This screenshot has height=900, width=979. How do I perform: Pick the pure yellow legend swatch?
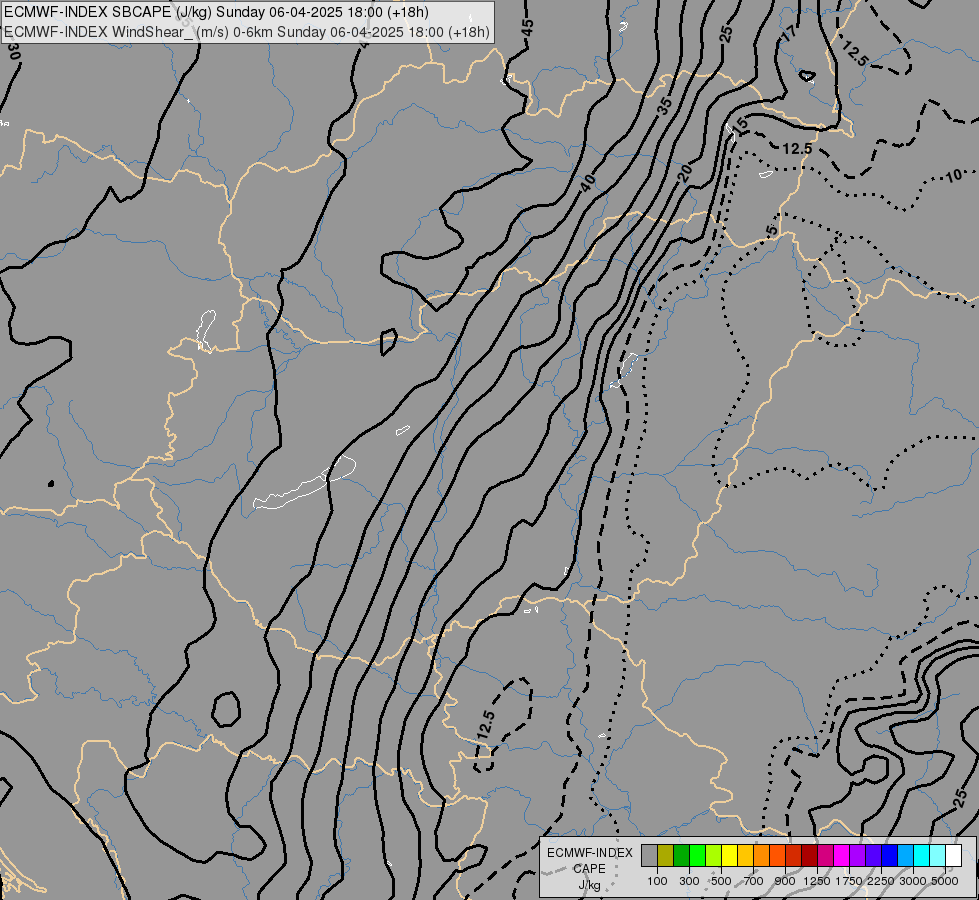(x=729, y=855)
